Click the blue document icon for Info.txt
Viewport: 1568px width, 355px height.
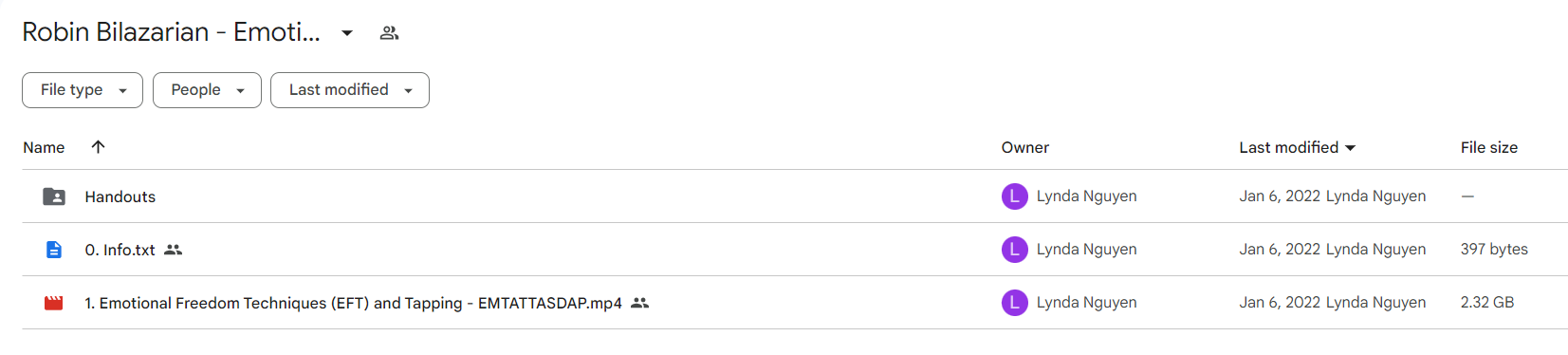point(54,250)
